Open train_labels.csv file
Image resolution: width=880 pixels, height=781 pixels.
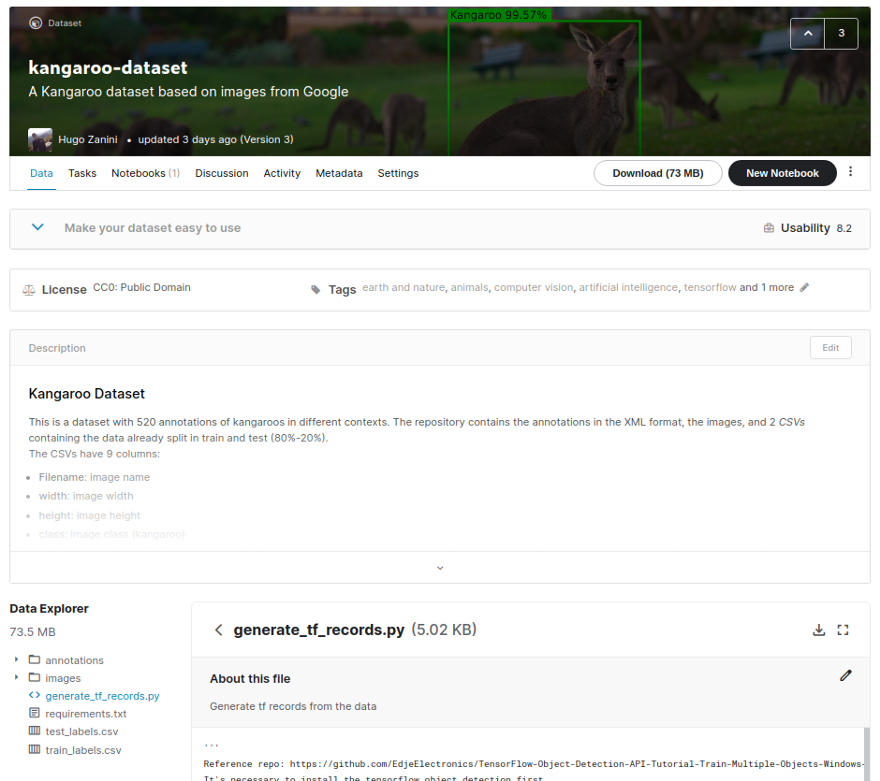click(x=83, y=750)
